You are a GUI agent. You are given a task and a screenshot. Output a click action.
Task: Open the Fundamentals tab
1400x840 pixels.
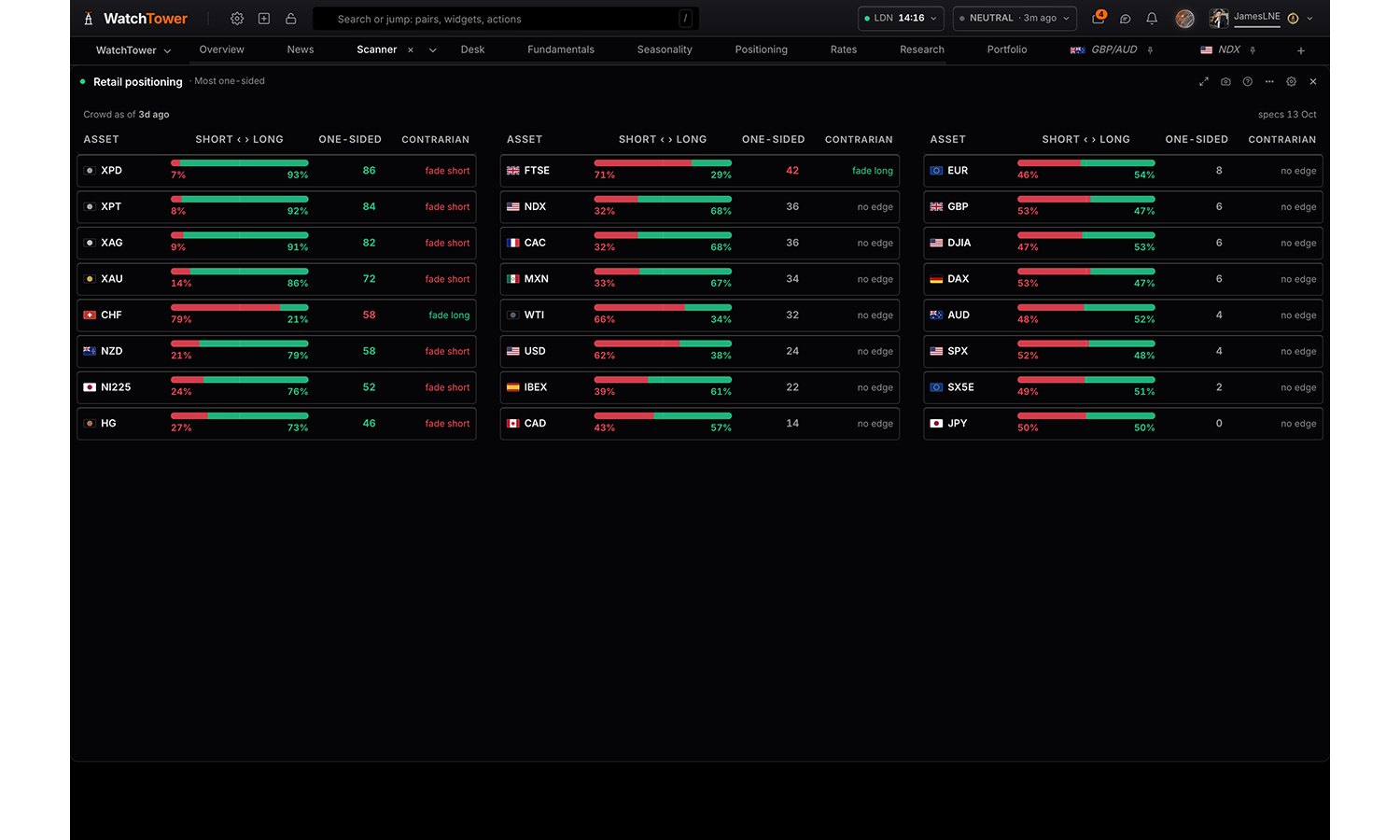[561, 49]
